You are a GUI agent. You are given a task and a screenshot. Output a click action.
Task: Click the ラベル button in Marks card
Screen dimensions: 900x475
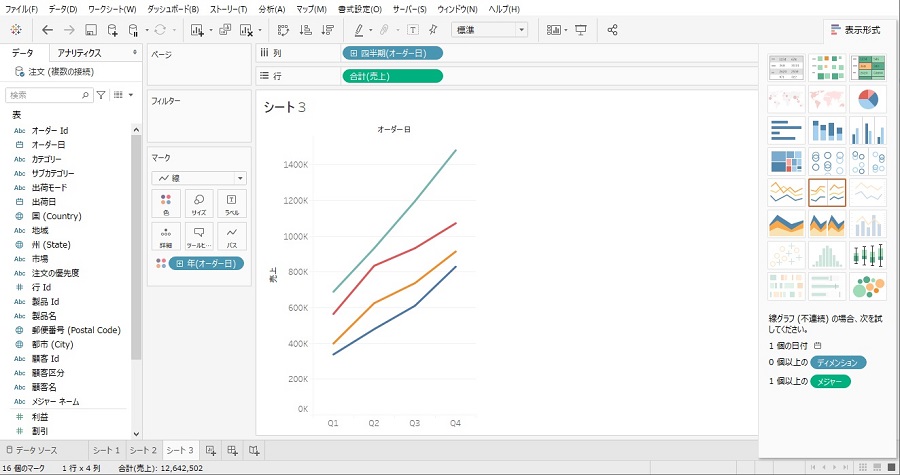click(232, 204)
